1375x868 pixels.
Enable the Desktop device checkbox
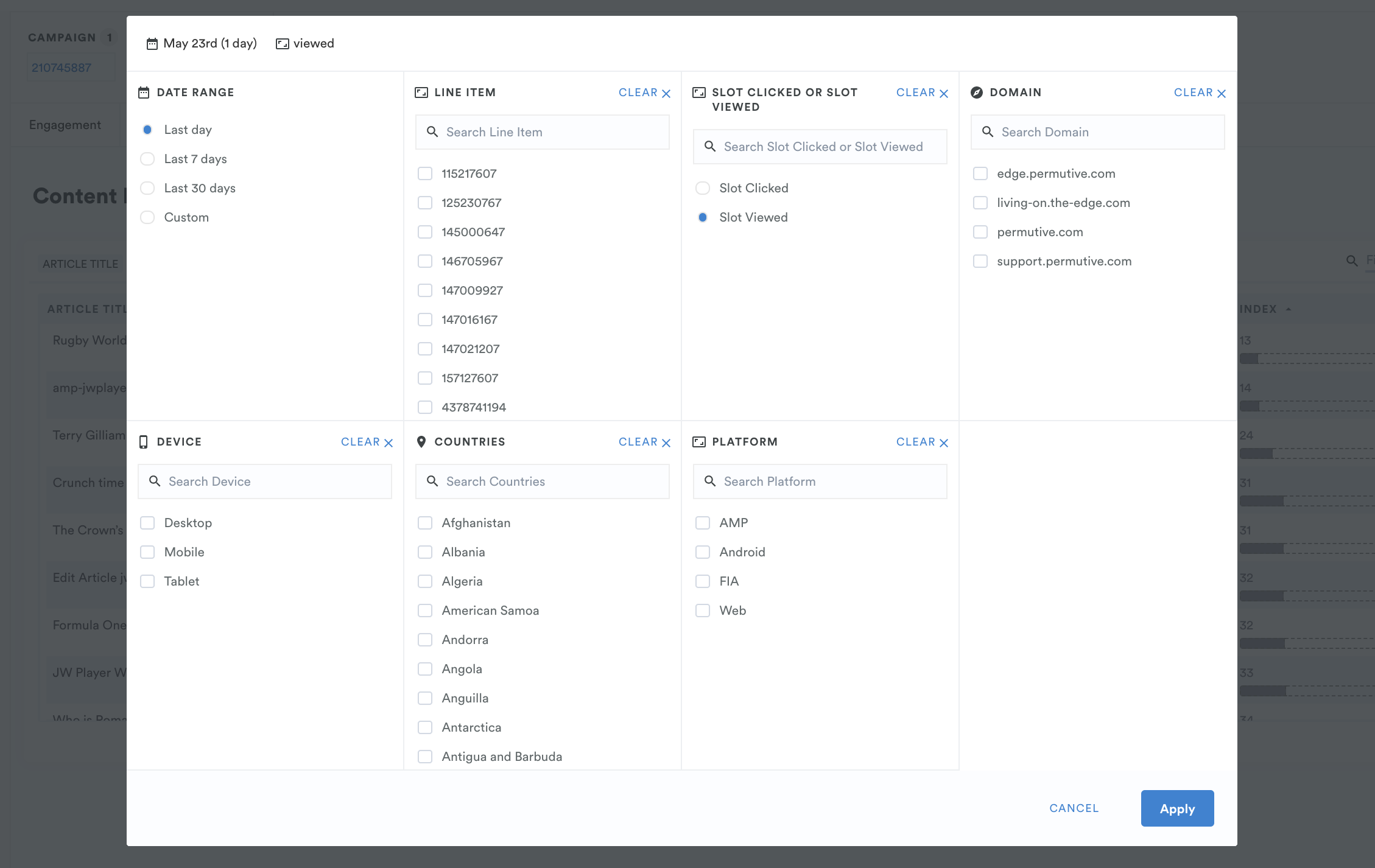tap(147, 523)
